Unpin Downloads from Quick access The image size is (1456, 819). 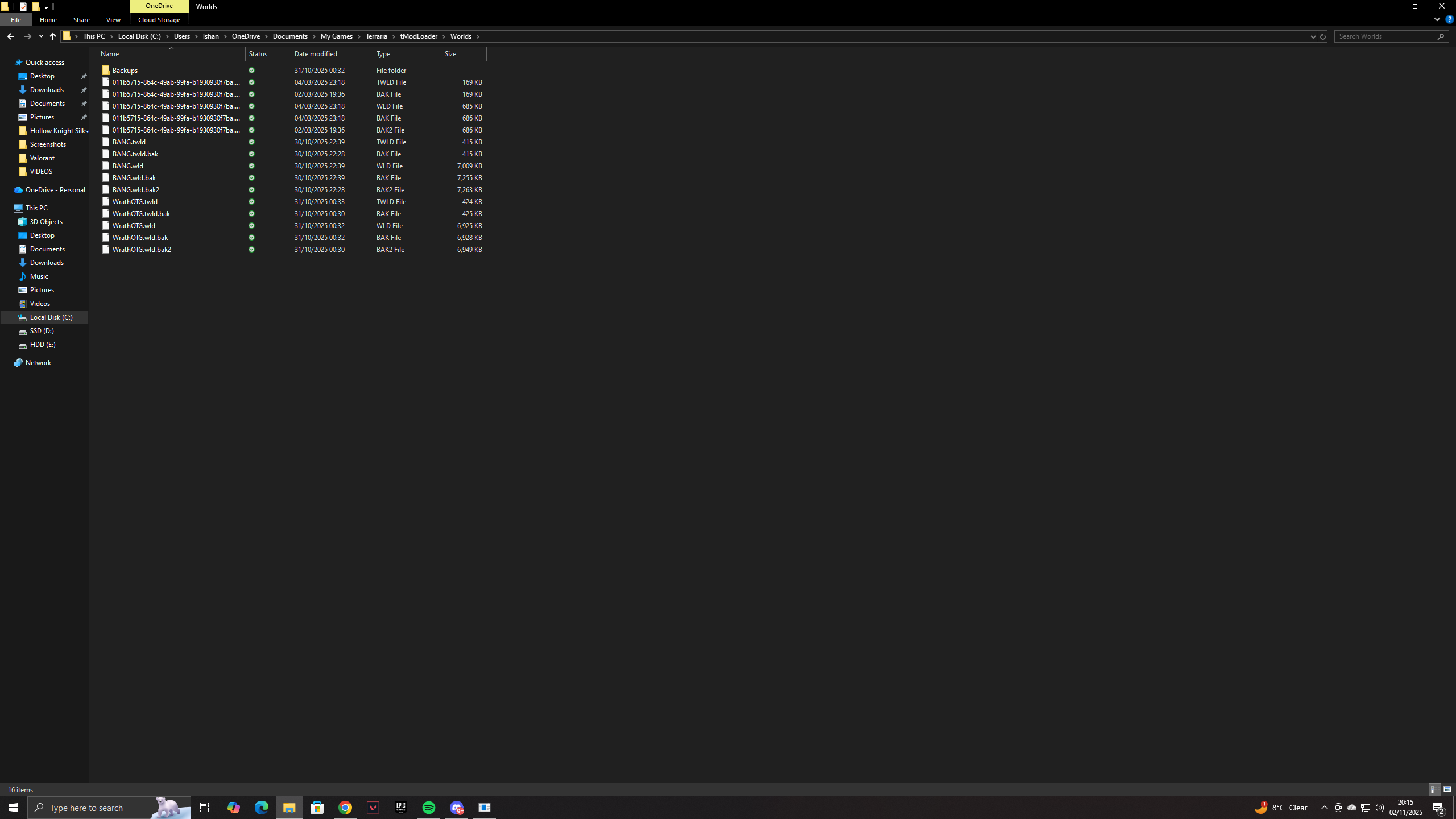[84, 89]
